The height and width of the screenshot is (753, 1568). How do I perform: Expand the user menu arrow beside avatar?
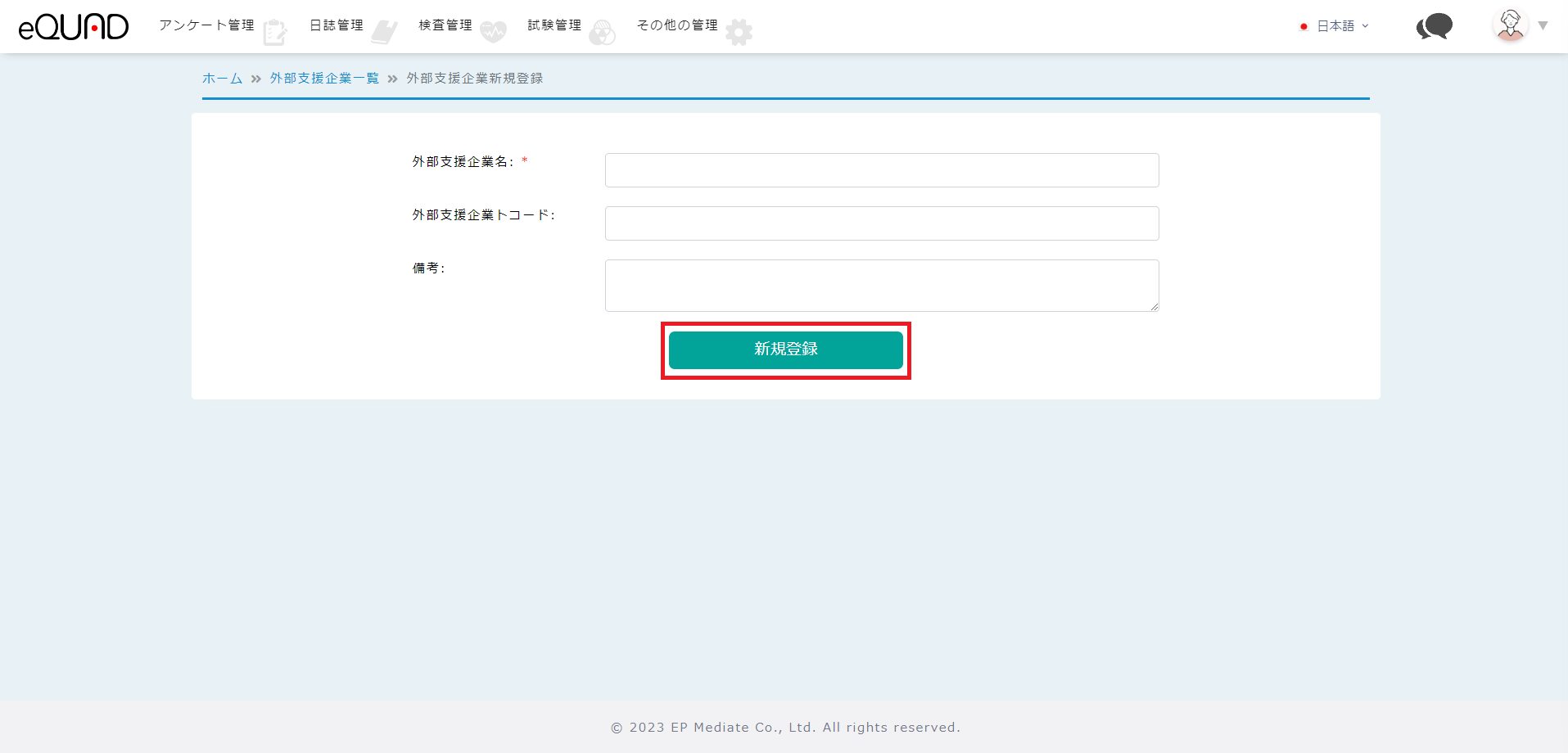click(1543, 25)
